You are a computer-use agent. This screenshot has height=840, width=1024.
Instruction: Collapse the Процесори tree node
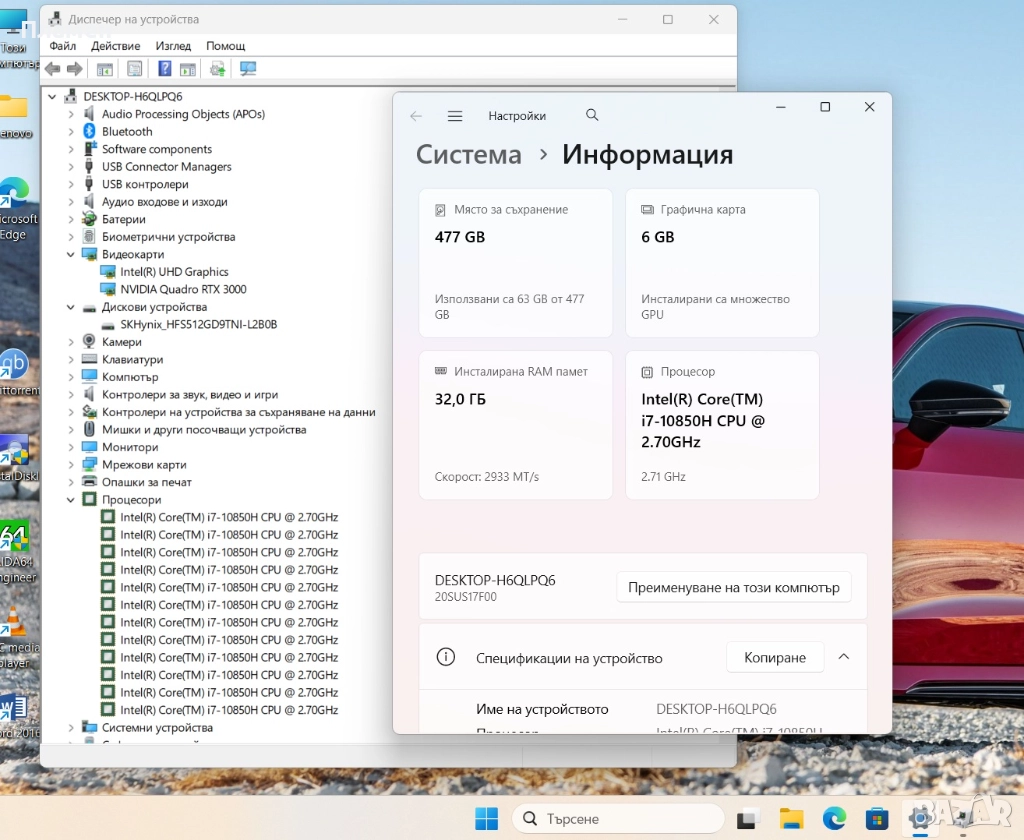tap(71, 500)
